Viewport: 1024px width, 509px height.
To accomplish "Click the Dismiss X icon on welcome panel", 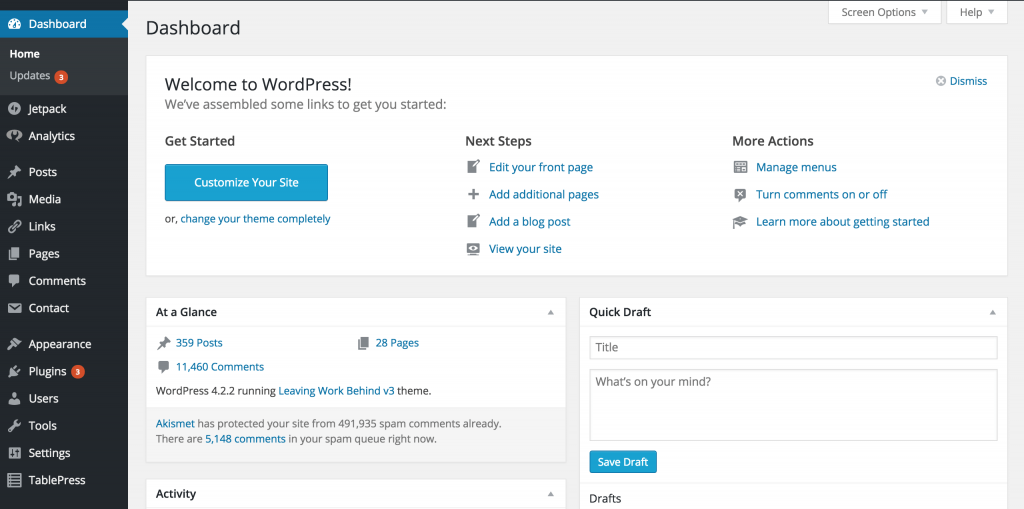I will click(941, 81).
